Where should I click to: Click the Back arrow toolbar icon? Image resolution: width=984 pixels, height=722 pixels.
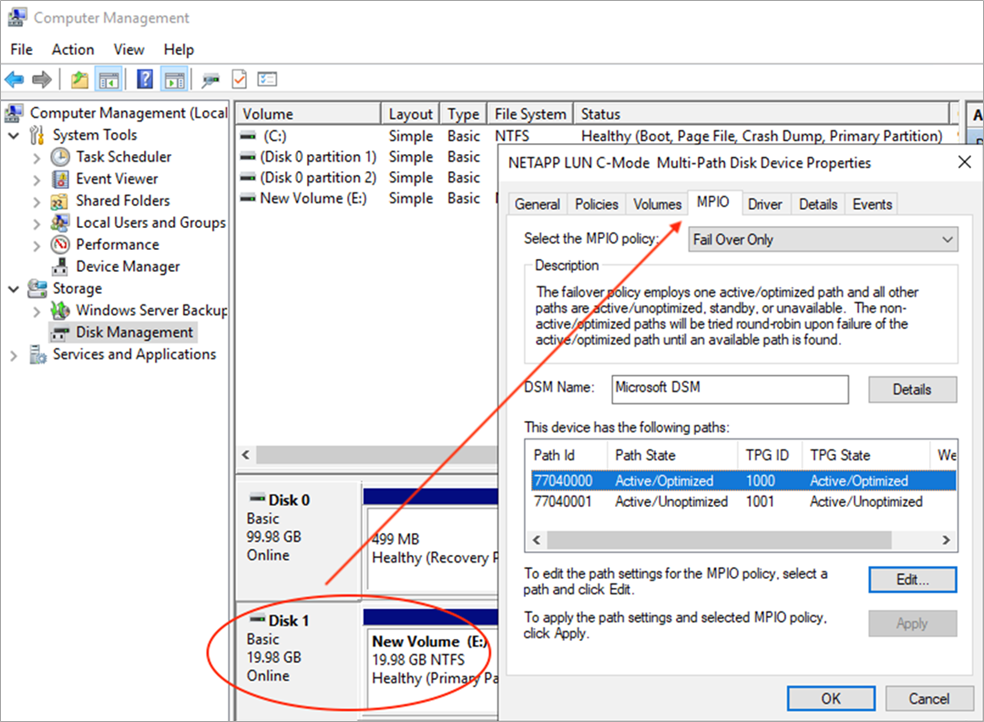(x=14, y=80)
